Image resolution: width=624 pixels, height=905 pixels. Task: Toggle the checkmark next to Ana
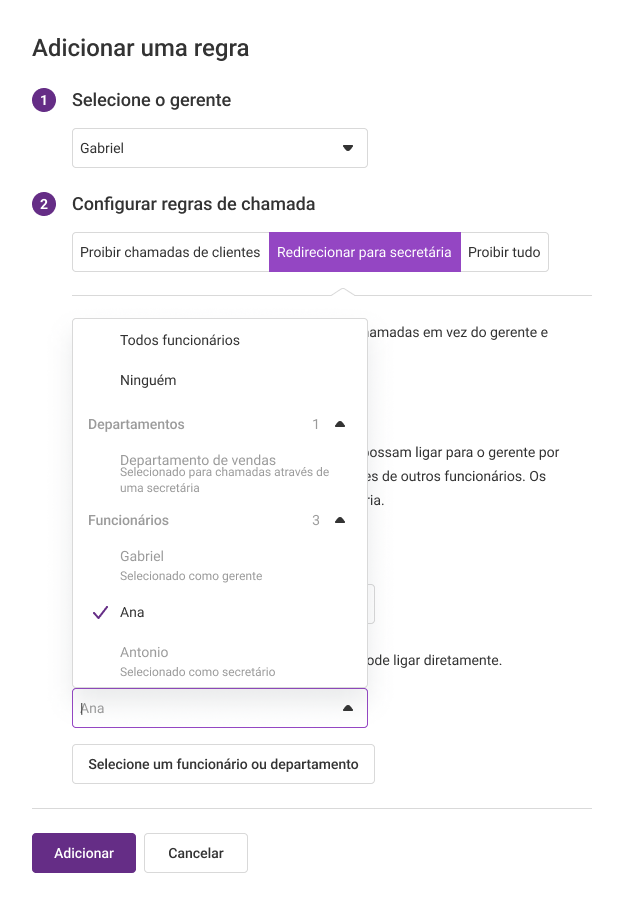tap(100, 612)
